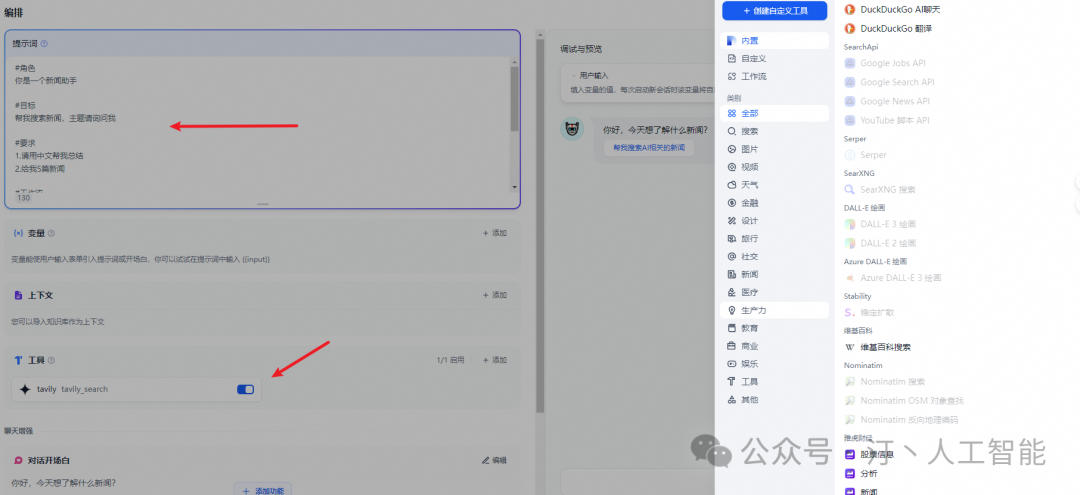Select the 生产力 category

coord(774,310)
